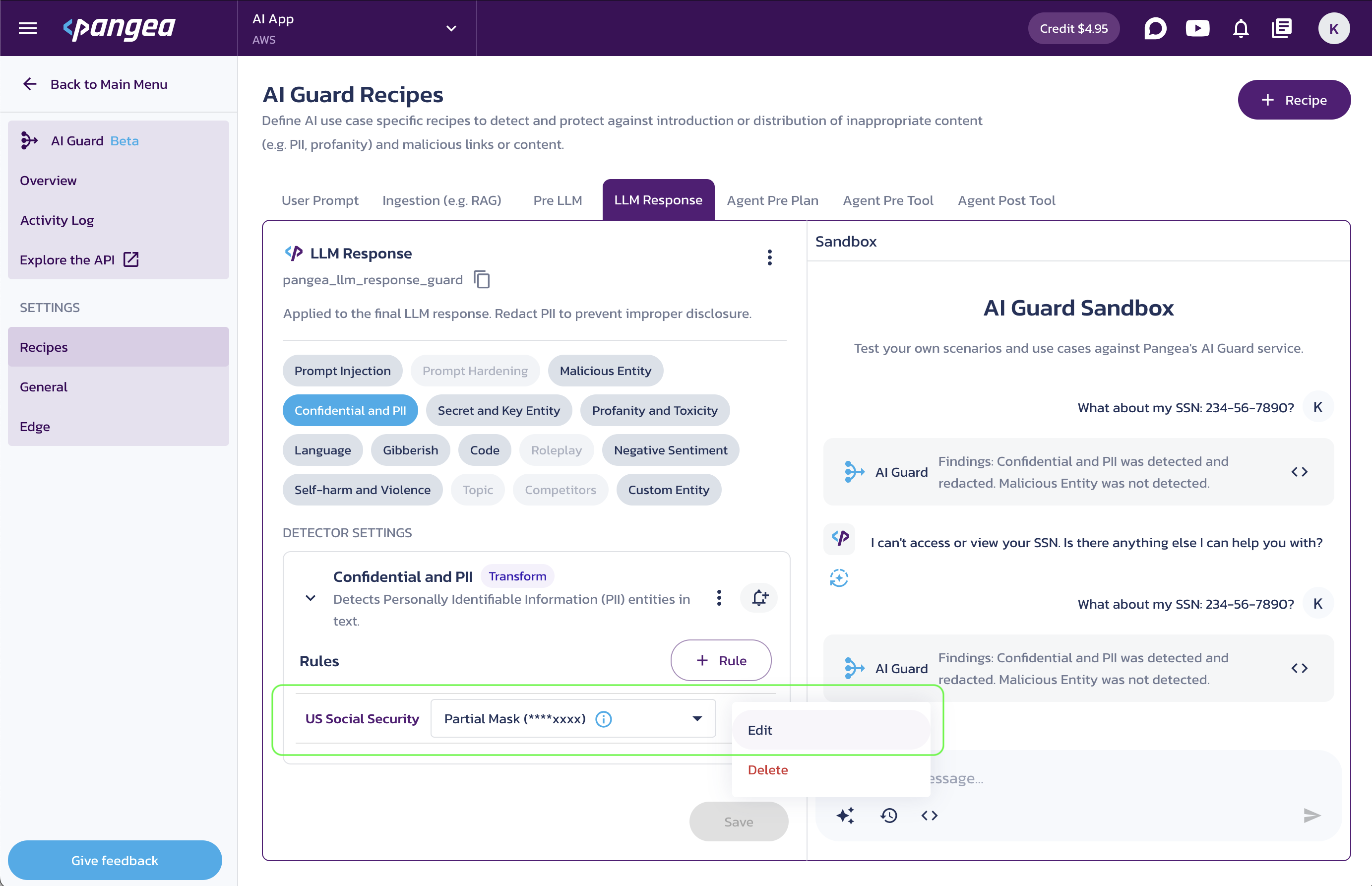Show info about Partial Mask option
1372x886 pixels.
[x=604, y=719]
